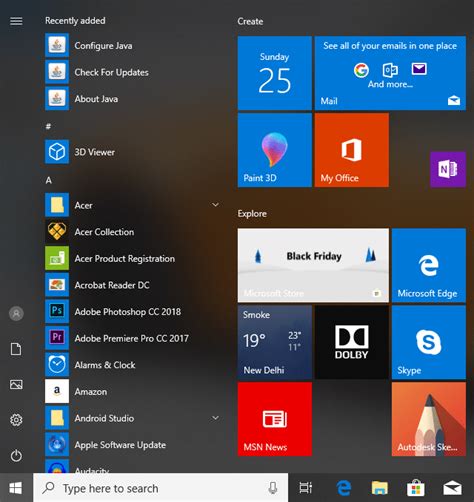Image resolution: width=474 pixels, height=502 pixels.
Task: Click the Windows Start button
Action: point(16,488)
